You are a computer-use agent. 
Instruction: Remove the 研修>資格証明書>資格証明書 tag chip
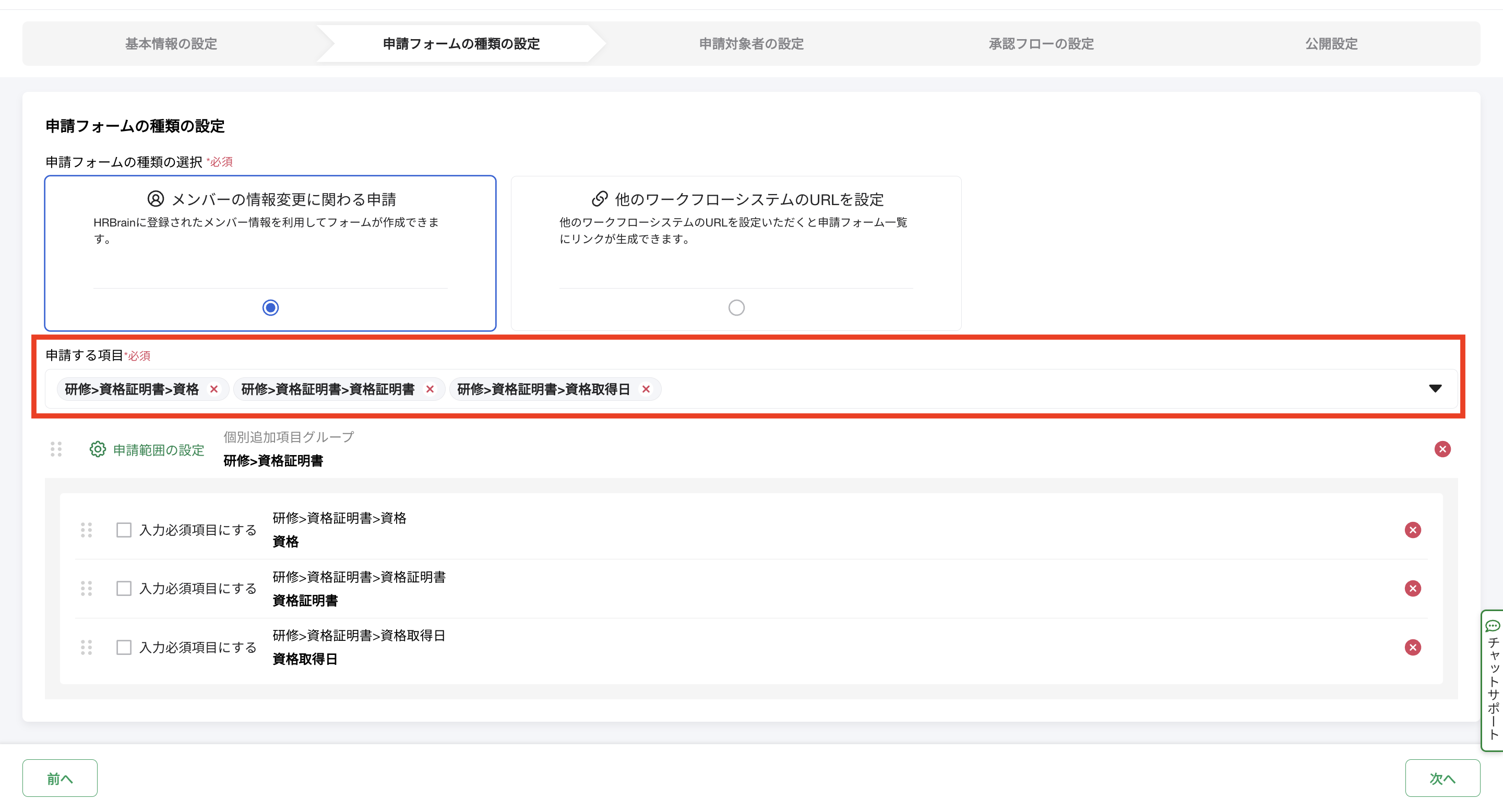pyautogui.click(x=430, y=389)
